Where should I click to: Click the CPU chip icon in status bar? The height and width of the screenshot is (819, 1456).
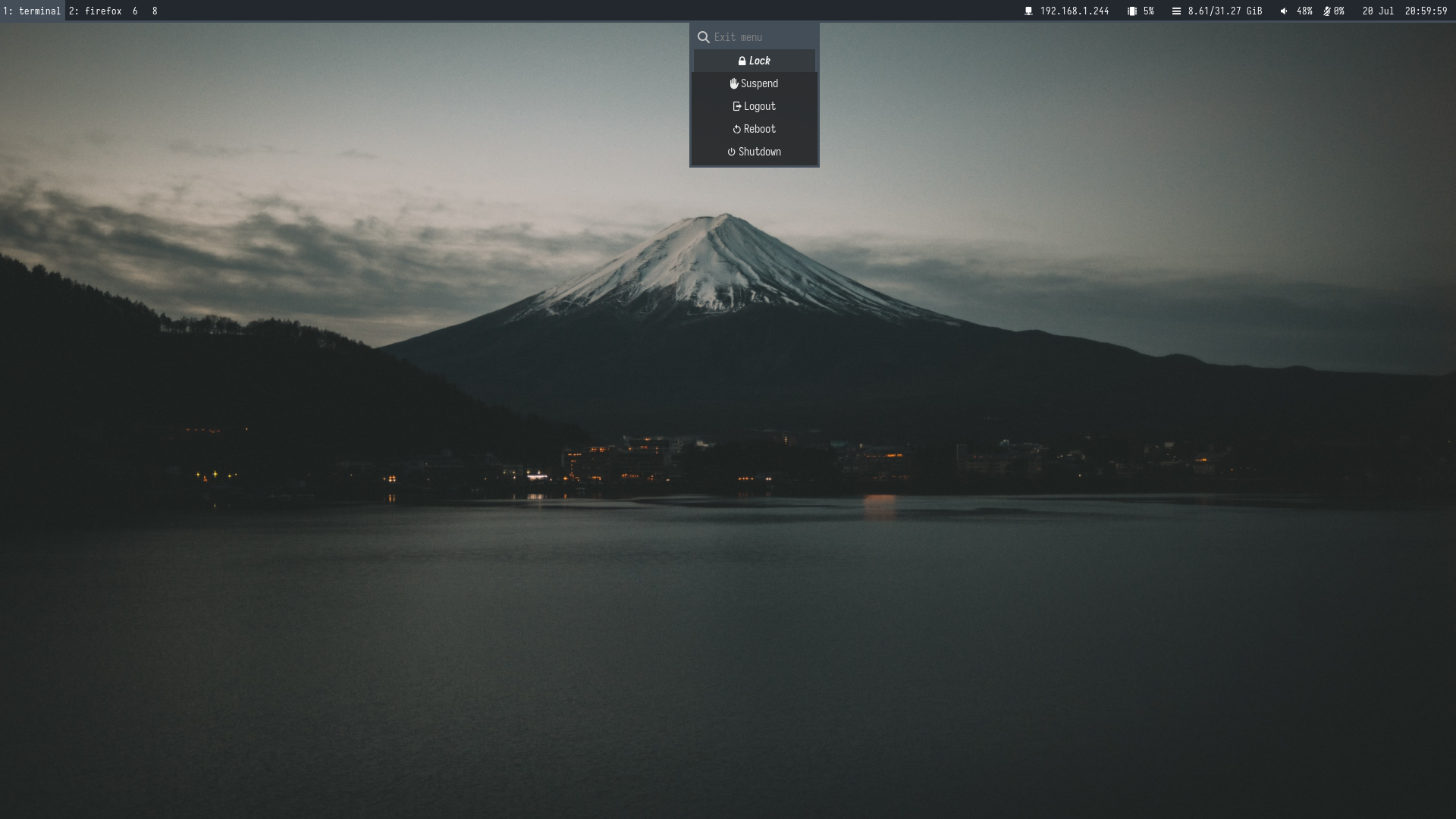click(x=1131, y=11)
